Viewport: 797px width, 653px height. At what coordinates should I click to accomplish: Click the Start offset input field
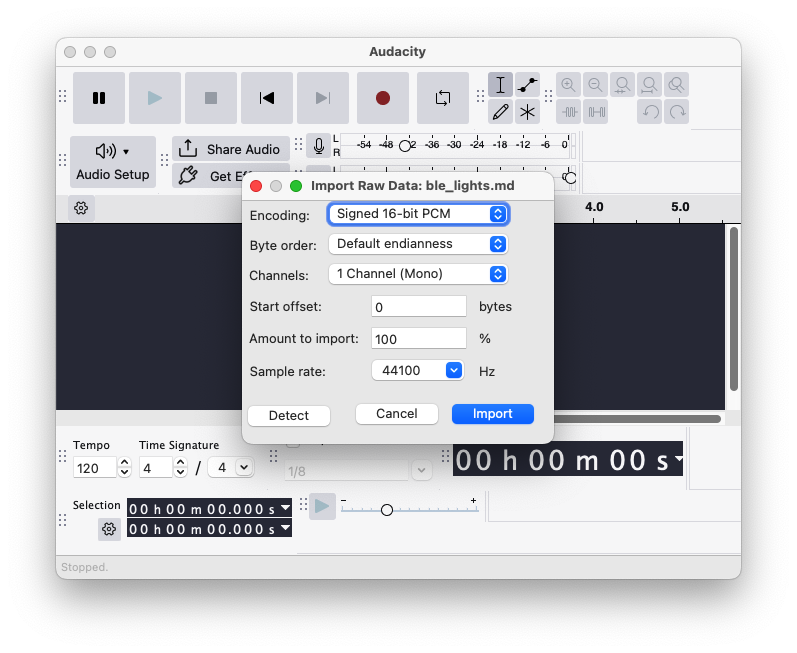pos(418,307)
